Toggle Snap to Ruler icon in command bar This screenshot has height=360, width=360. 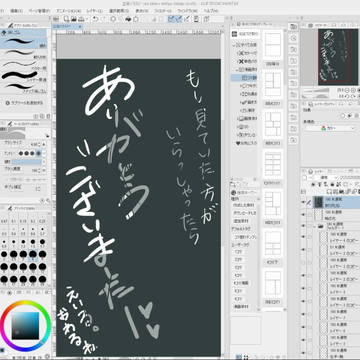[172, 19]
